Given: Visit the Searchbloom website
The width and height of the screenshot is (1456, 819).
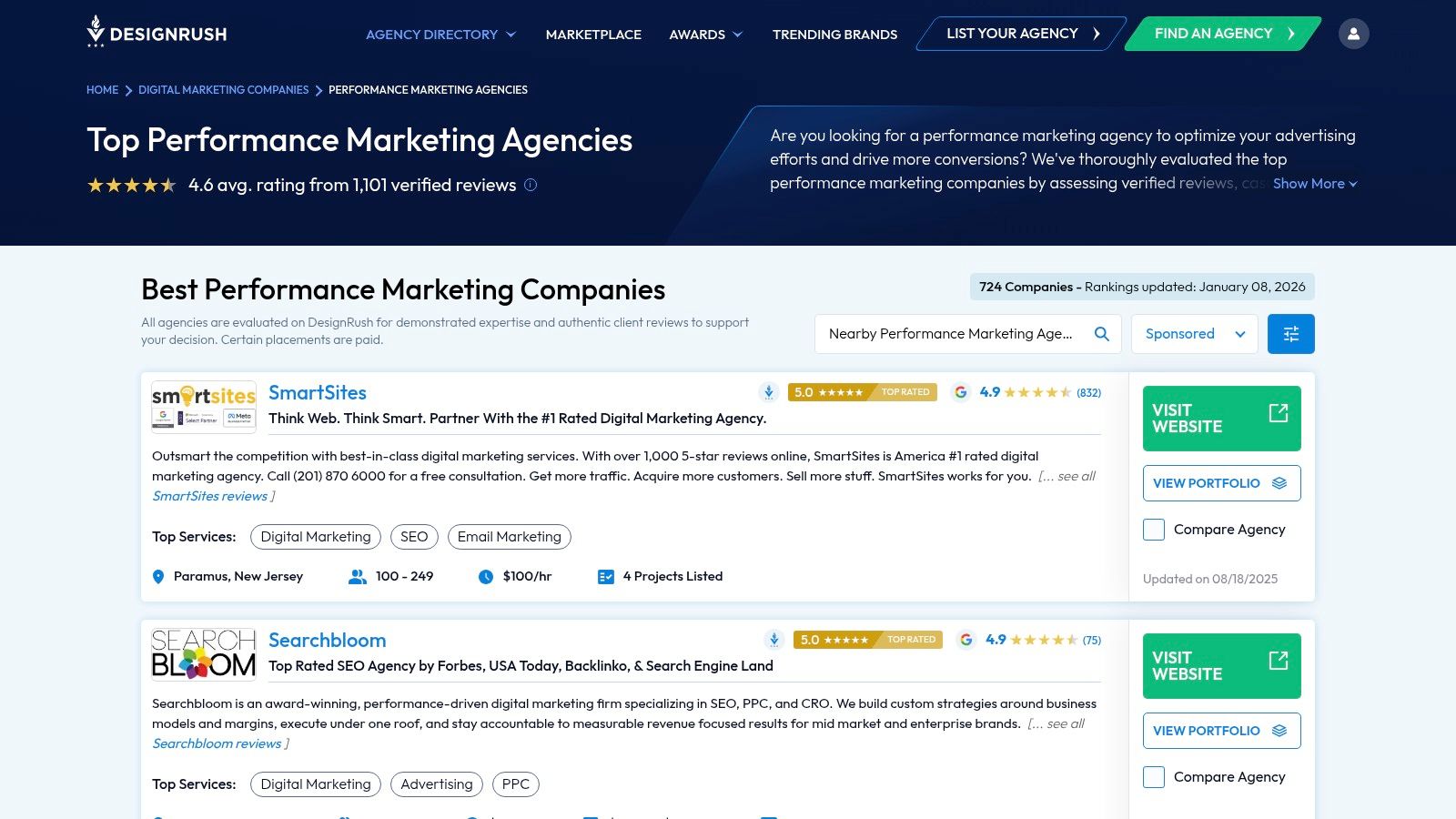Looking at the screenshot, I should coord(1222,666).
